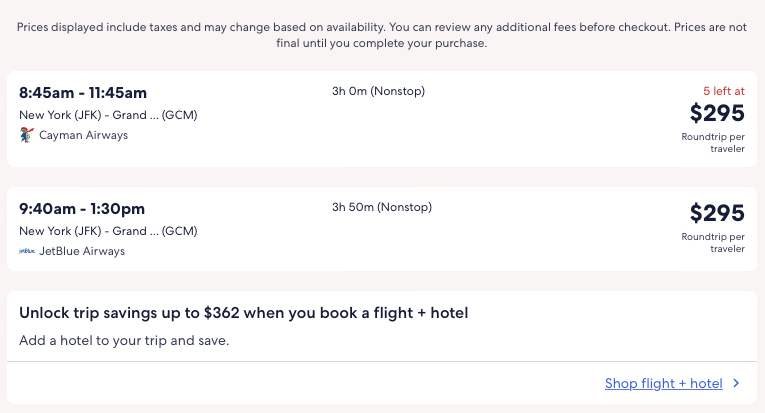Click the Cayman flight's New York (JFK) route
This screenshot has width=765, height=413.
tap(108, 115)
